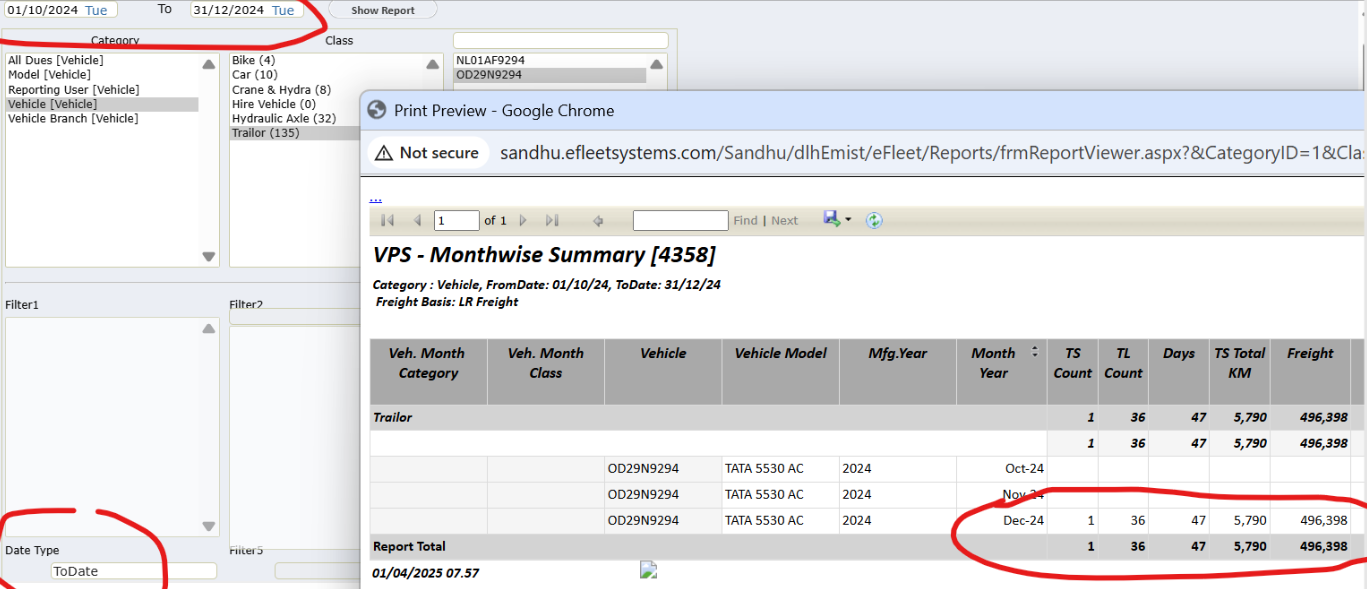
Task: Jump to last page of report
Action: click(551, 221)
